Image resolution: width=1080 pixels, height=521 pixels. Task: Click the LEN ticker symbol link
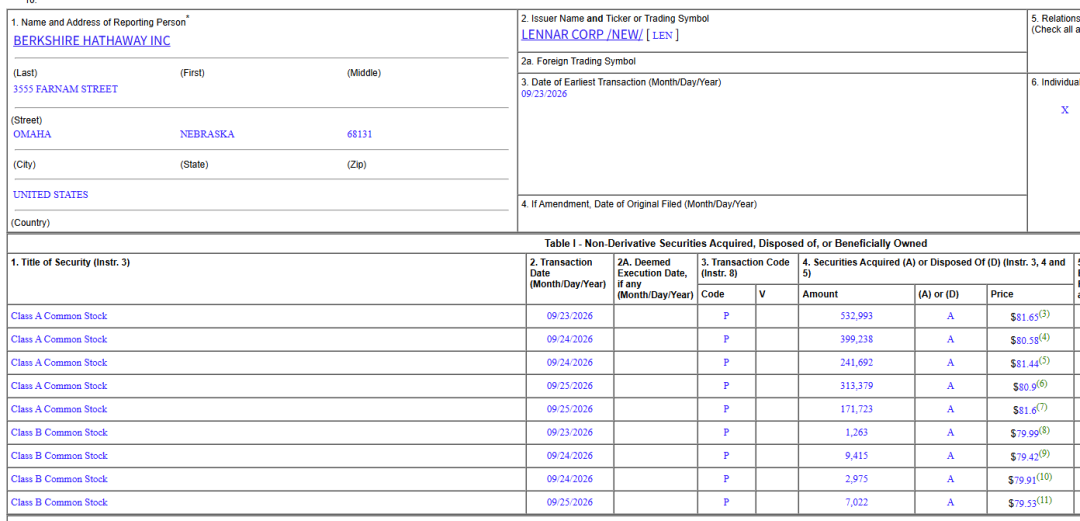click(x=662, y=35)
